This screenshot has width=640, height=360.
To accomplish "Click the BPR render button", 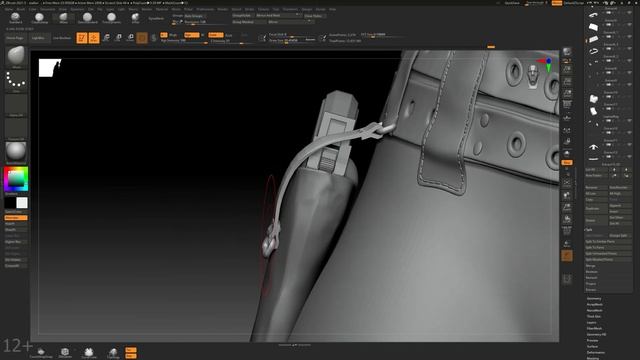I will click(x=567, y=52).
